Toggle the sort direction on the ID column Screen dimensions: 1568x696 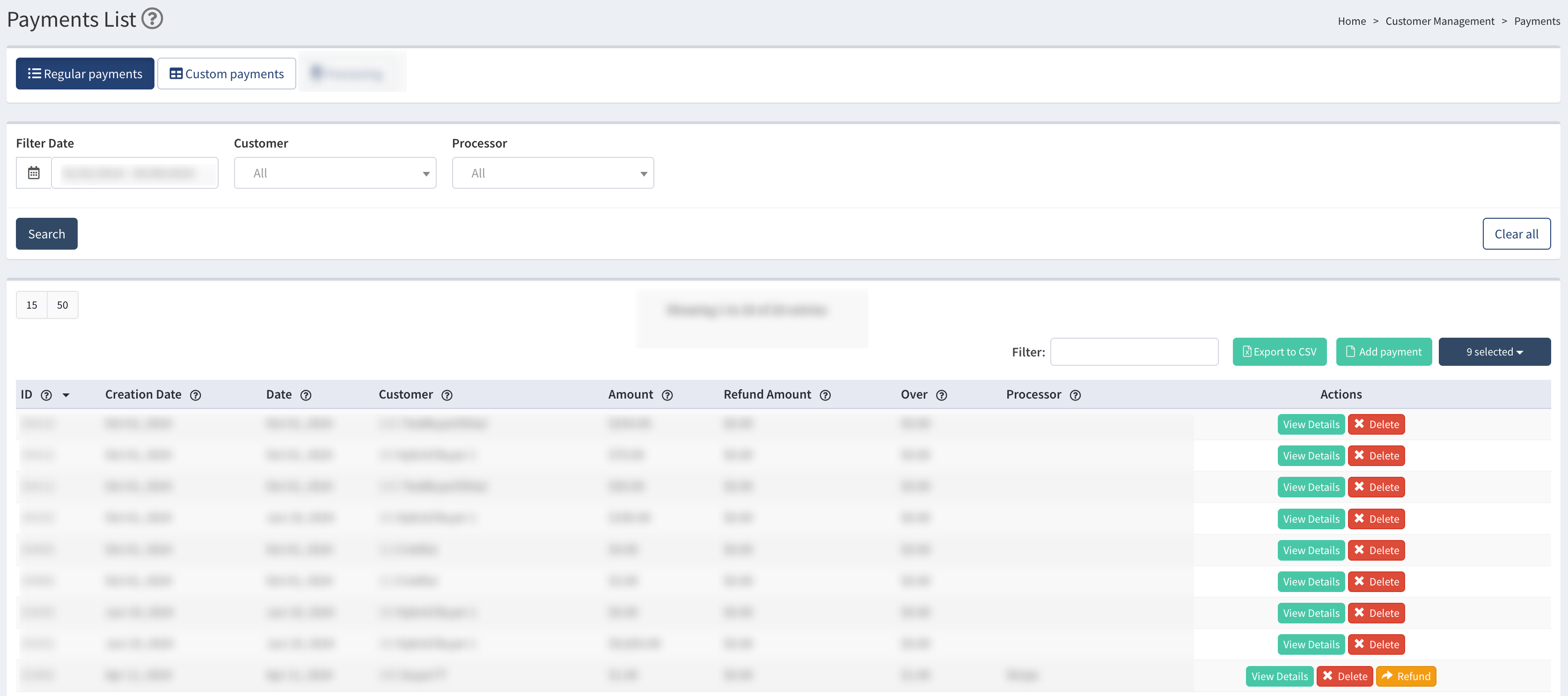point(66,394)
